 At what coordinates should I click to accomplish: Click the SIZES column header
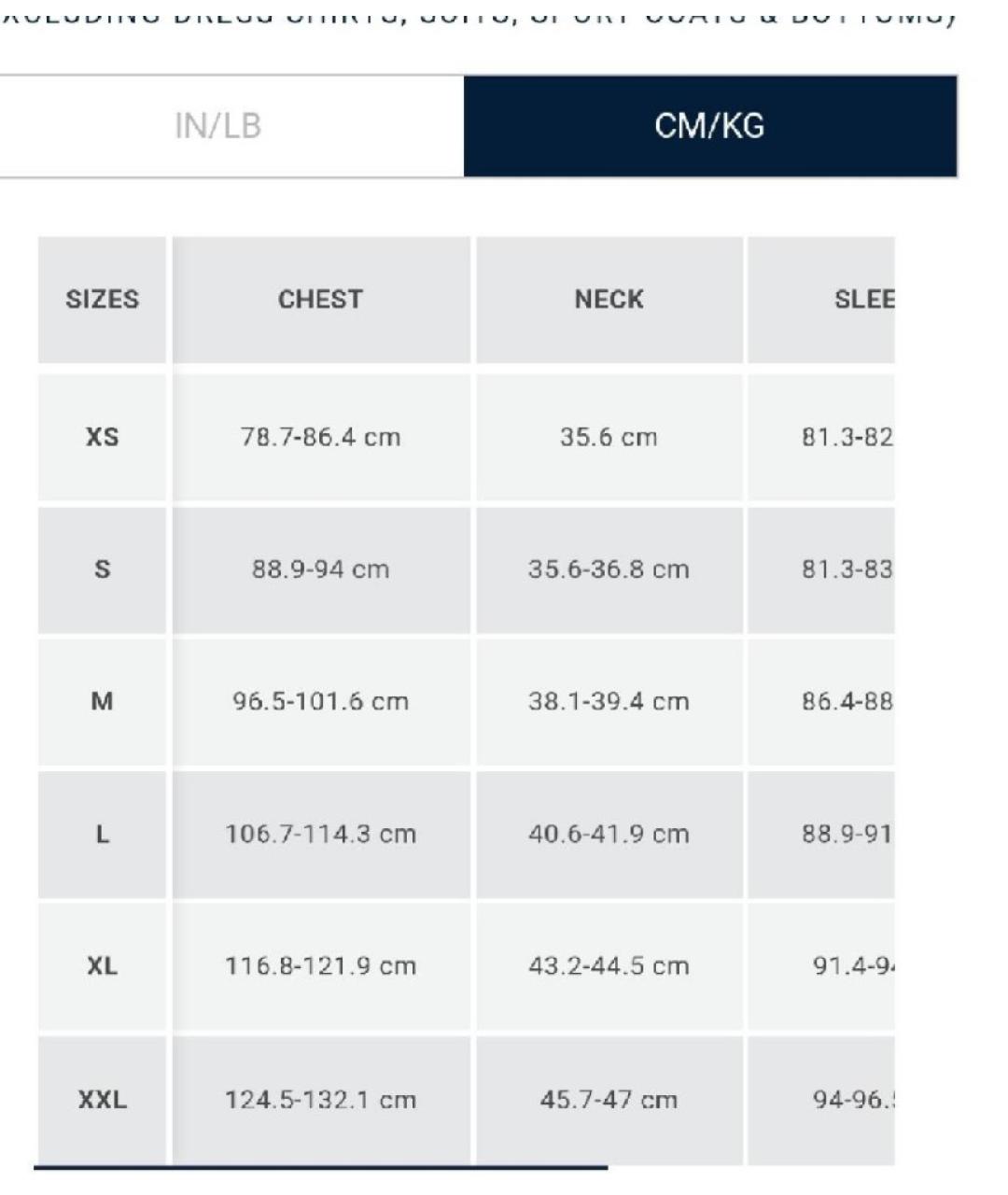click(103, 300)
